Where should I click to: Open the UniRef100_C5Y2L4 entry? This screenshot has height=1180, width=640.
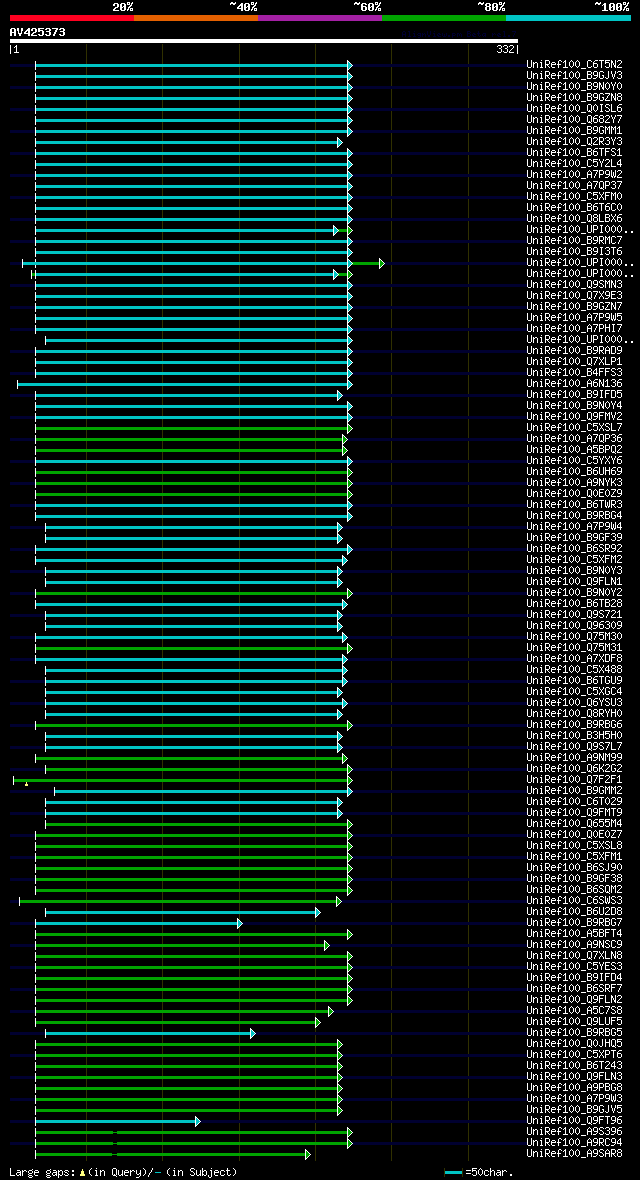(574, 164)
